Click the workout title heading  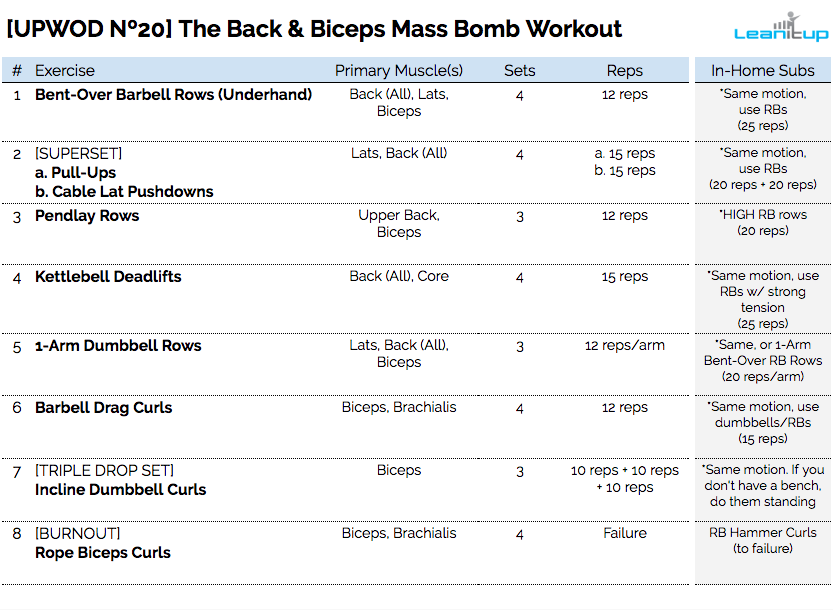(x=314, y=29)
